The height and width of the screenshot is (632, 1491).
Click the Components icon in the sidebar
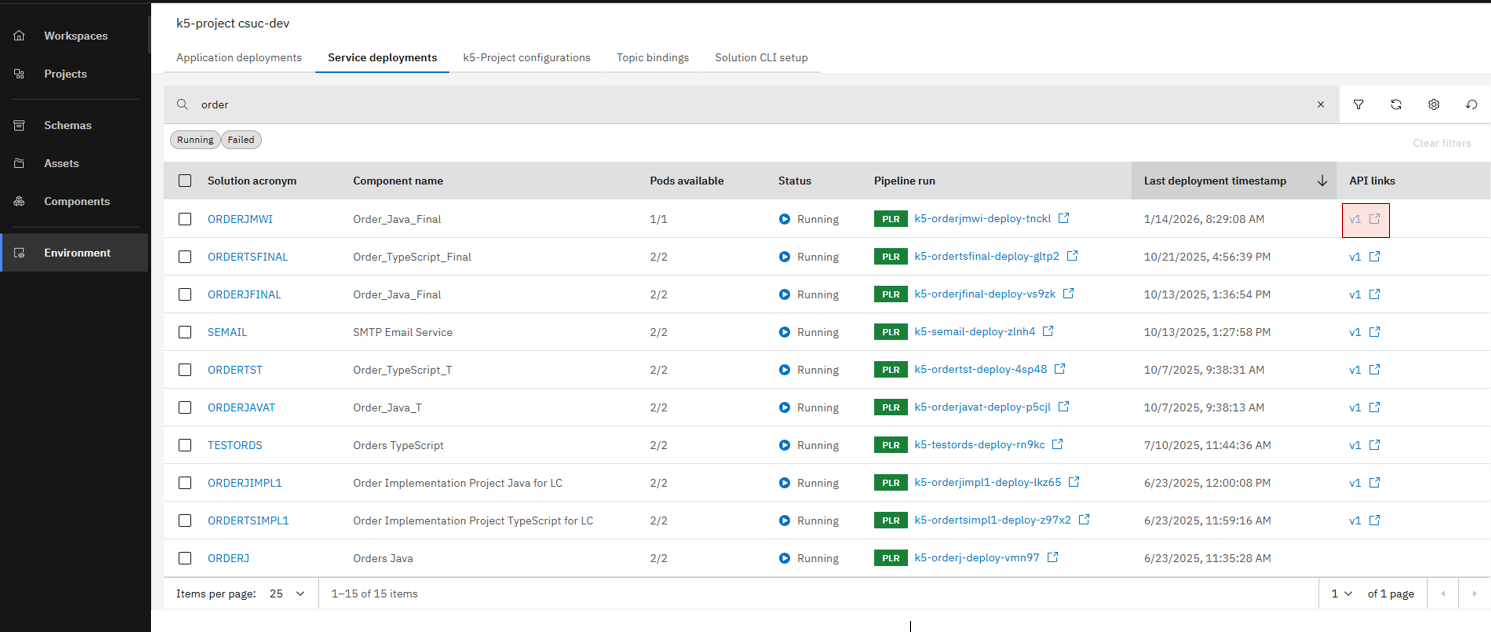tap(18, 201)
